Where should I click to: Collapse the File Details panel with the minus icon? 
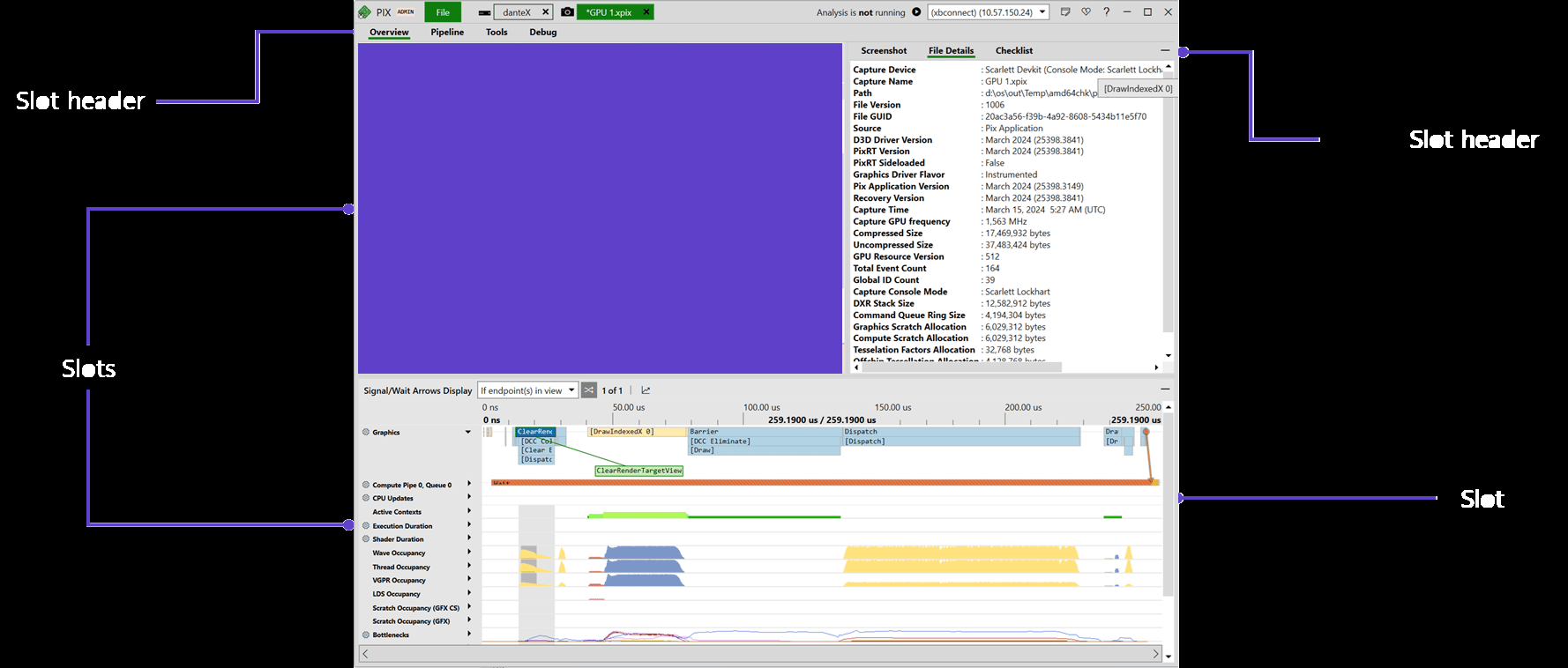tap(1165, 50)
